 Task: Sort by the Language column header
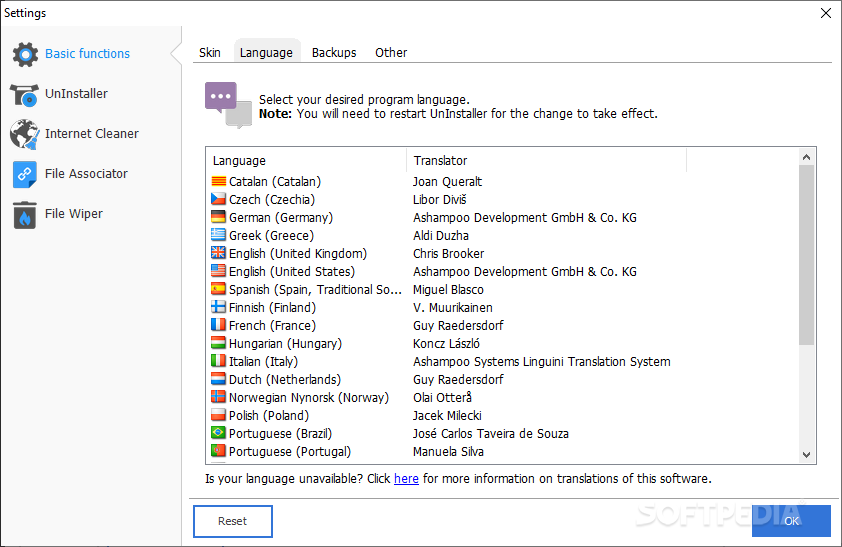tap(306, 161)
